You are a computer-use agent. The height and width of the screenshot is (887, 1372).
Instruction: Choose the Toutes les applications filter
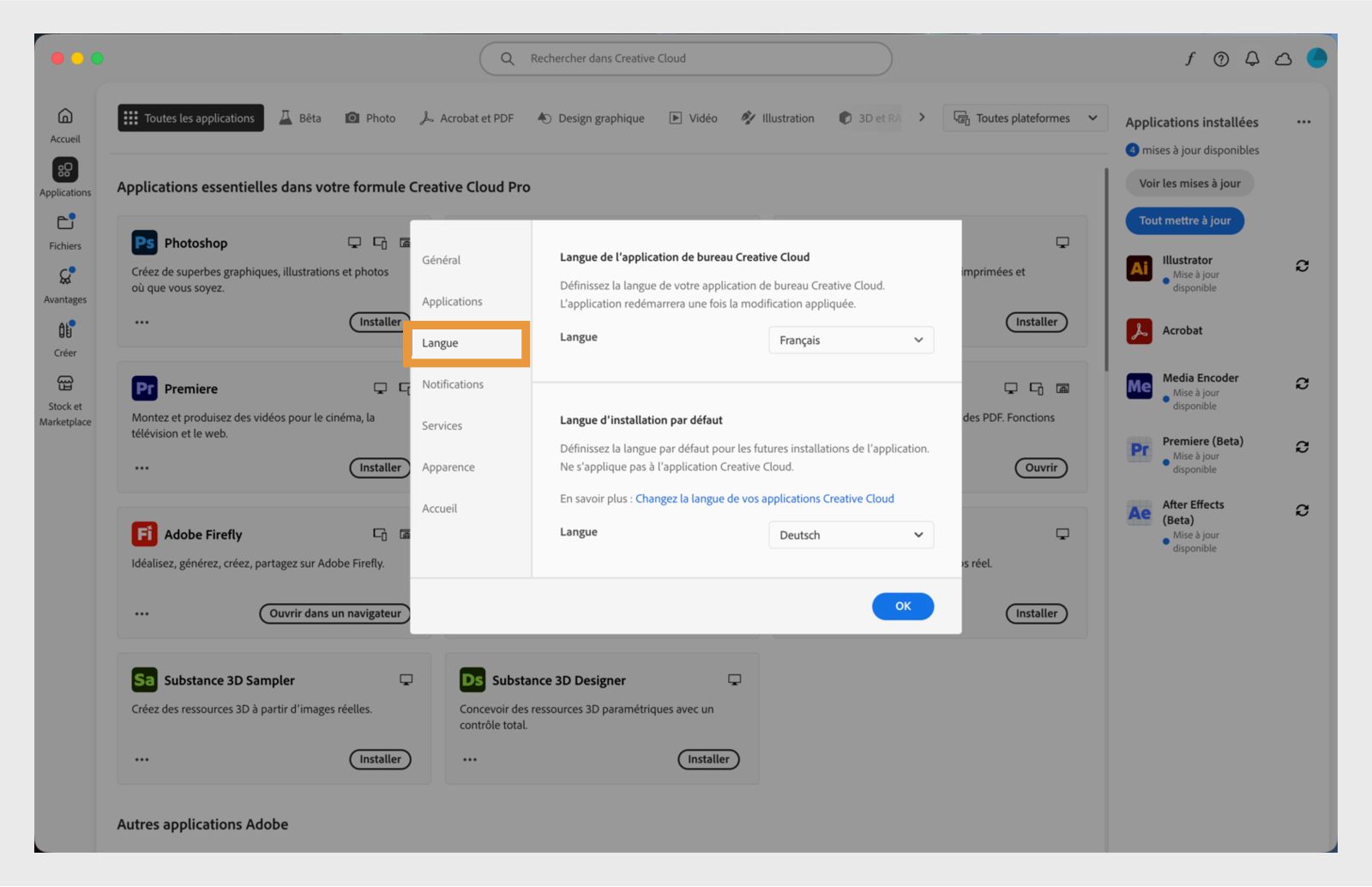[x=190, y=118]
